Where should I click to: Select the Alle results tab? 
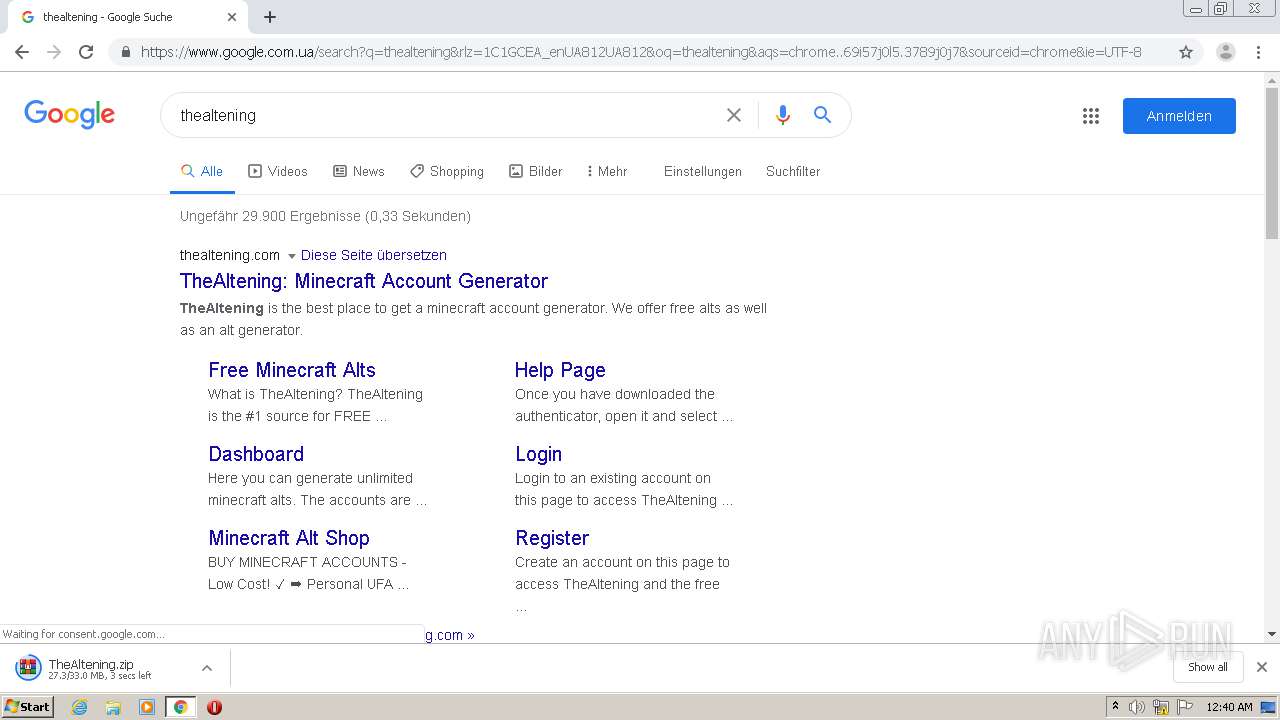(x=202, y=171)
